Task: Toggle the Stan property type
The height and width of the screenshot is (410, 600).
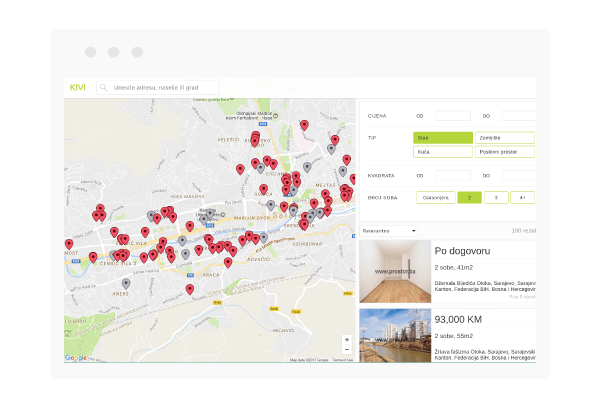Action: coord(443,138)
